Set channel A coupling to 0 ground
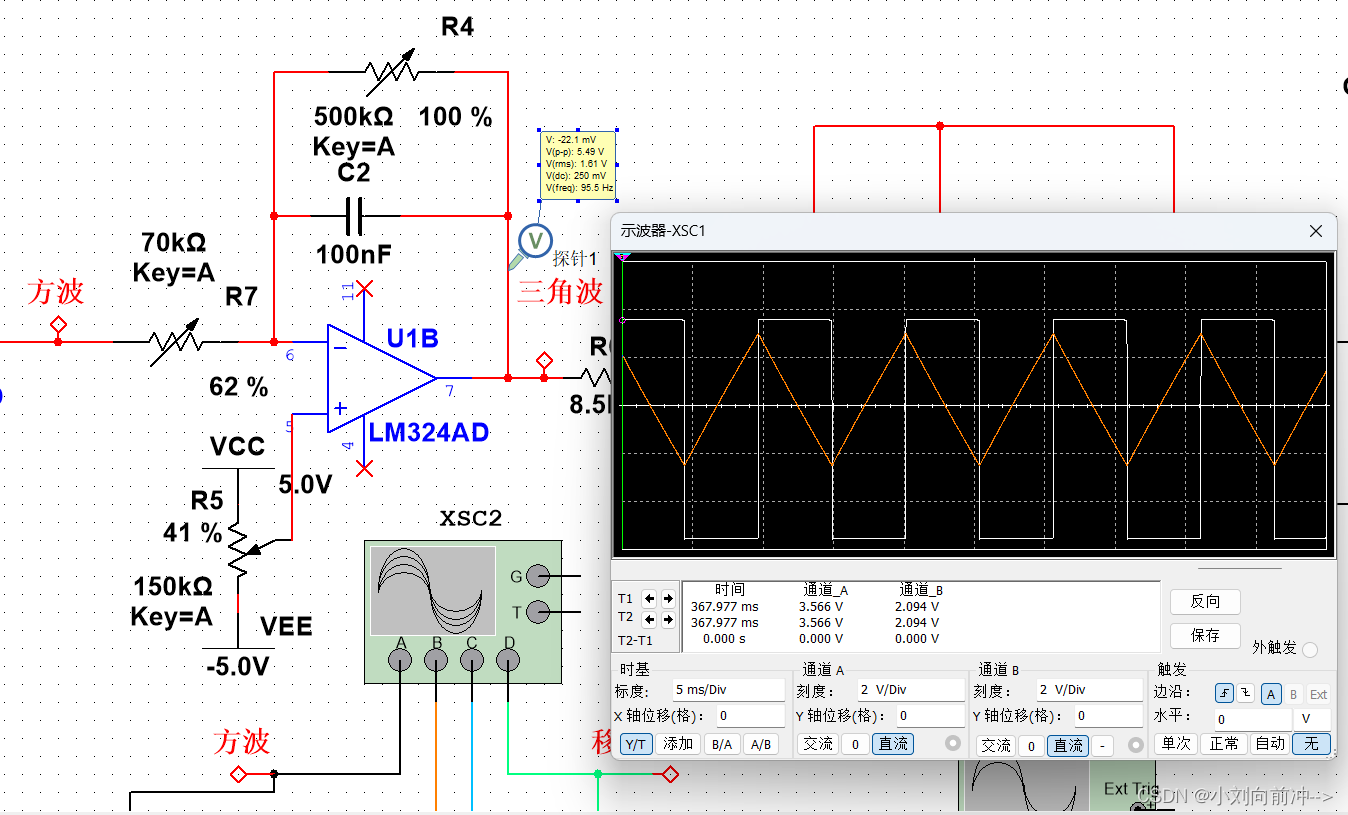1348x815 pixels. pos(855,744)
